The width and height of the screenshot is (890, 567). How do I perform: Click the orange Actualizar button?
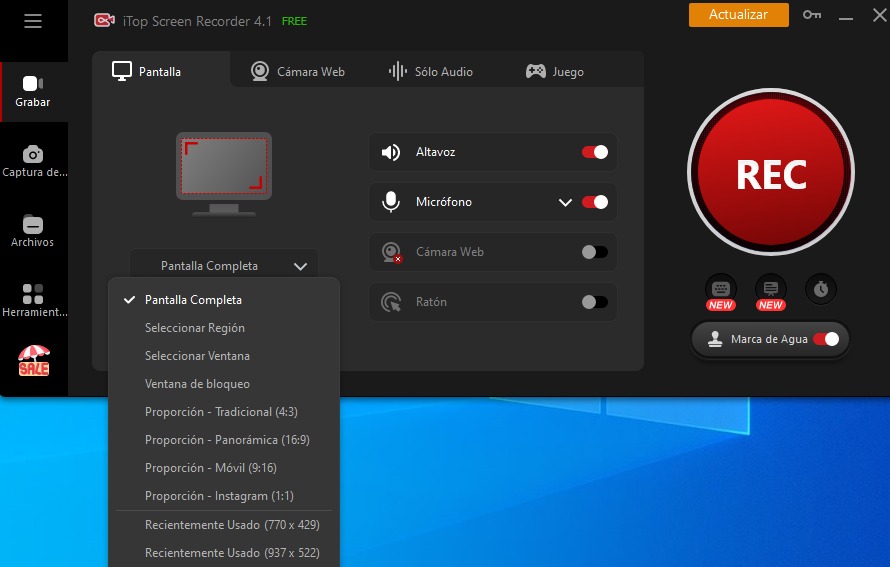pos(738,15)
